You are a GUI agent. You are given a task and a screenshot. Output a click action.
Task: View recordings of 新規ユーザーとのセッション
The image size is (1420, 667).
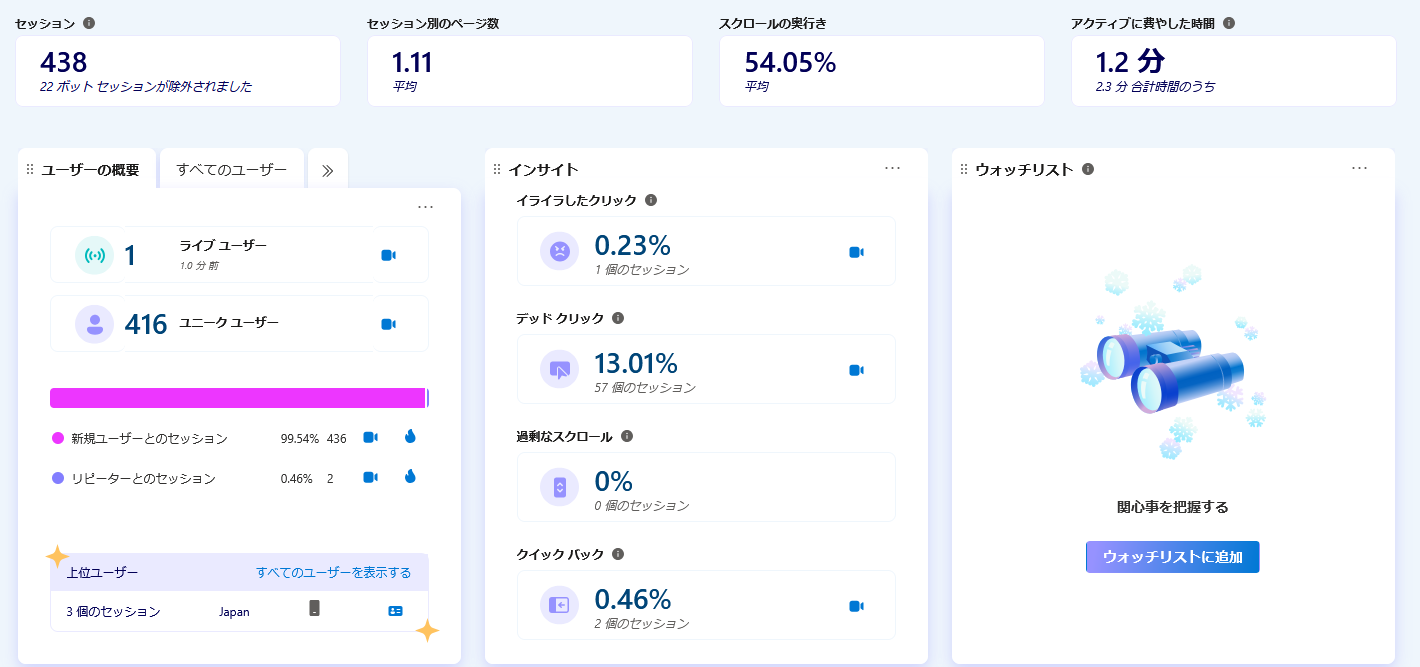(370, 437)
